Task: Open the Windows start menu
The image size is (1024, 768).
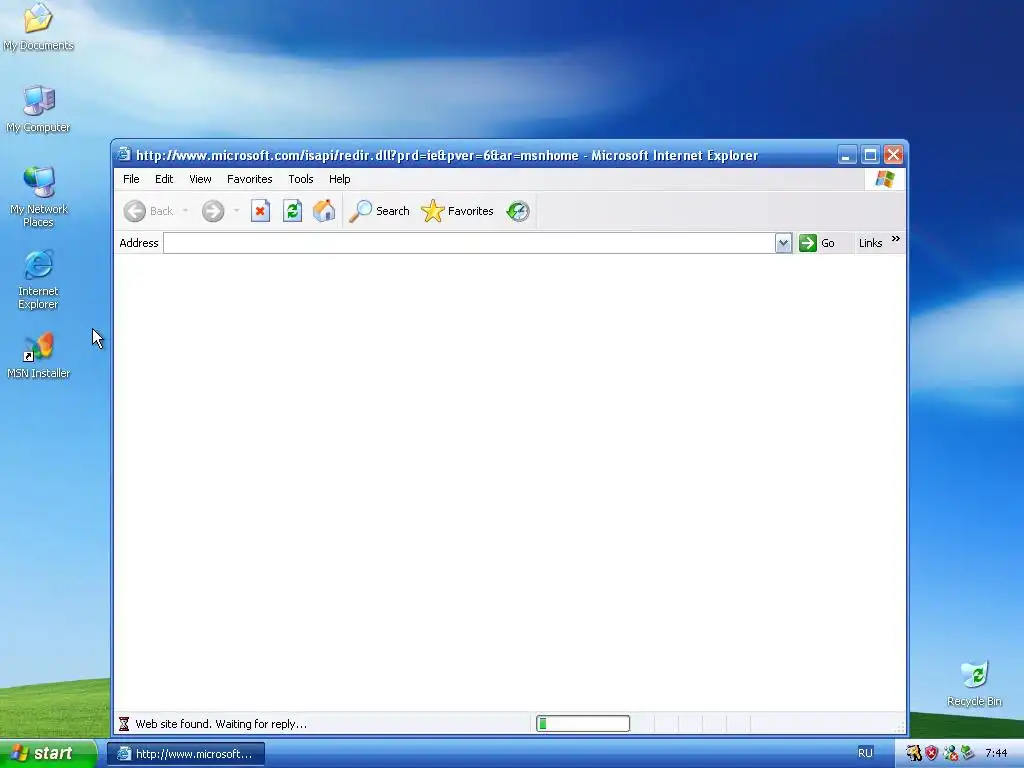Action: 47,753
